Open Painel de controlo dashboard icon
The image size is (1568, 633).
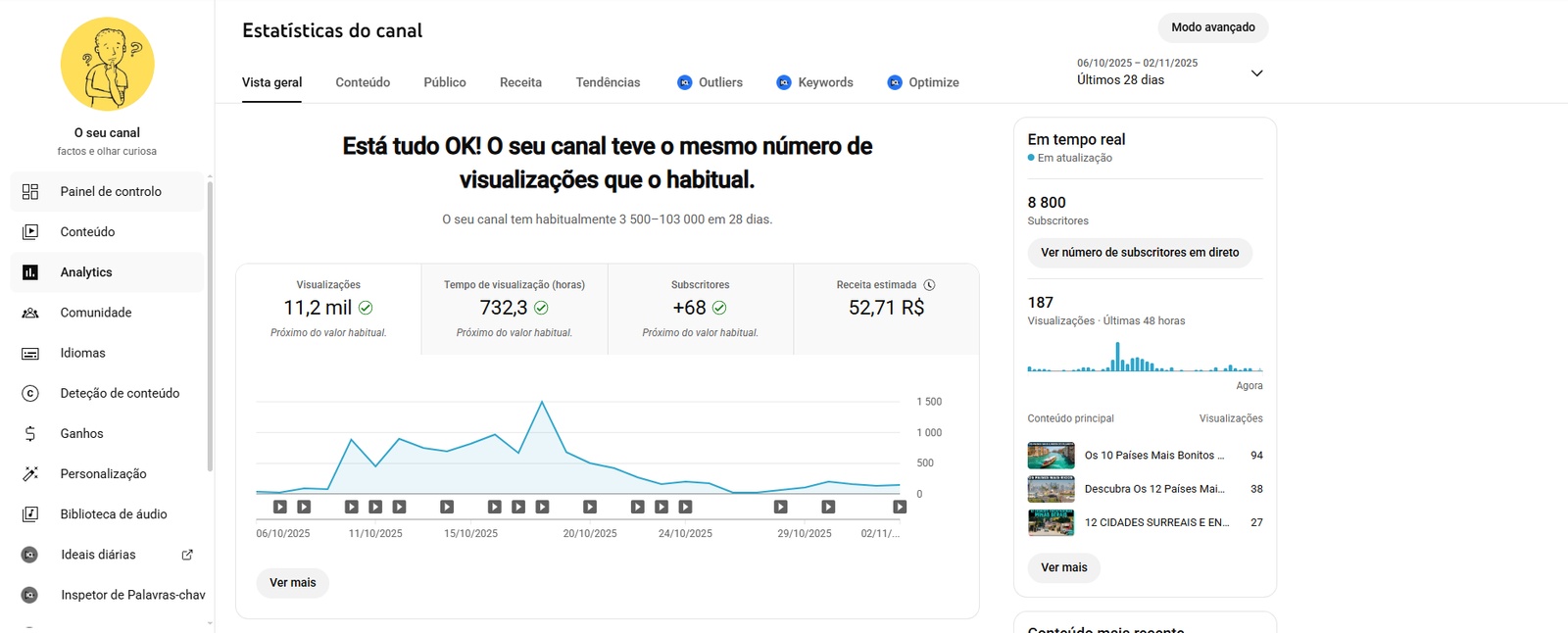30,192
